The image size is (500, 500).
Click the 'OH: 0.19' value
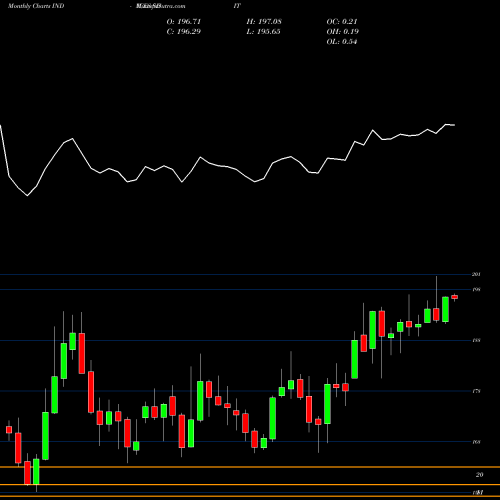coord(342,32)
